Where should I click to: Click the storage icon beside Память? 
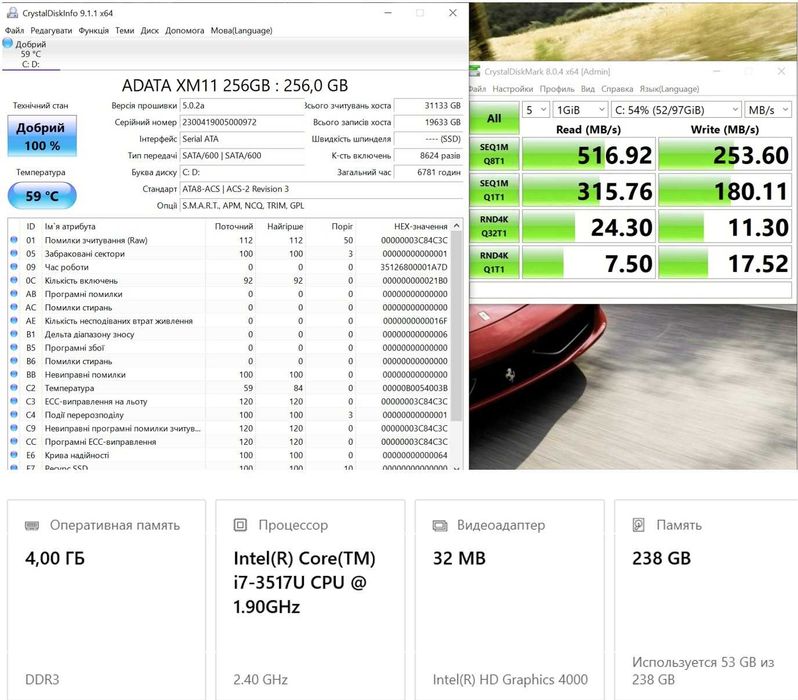[x=638, y=525]
